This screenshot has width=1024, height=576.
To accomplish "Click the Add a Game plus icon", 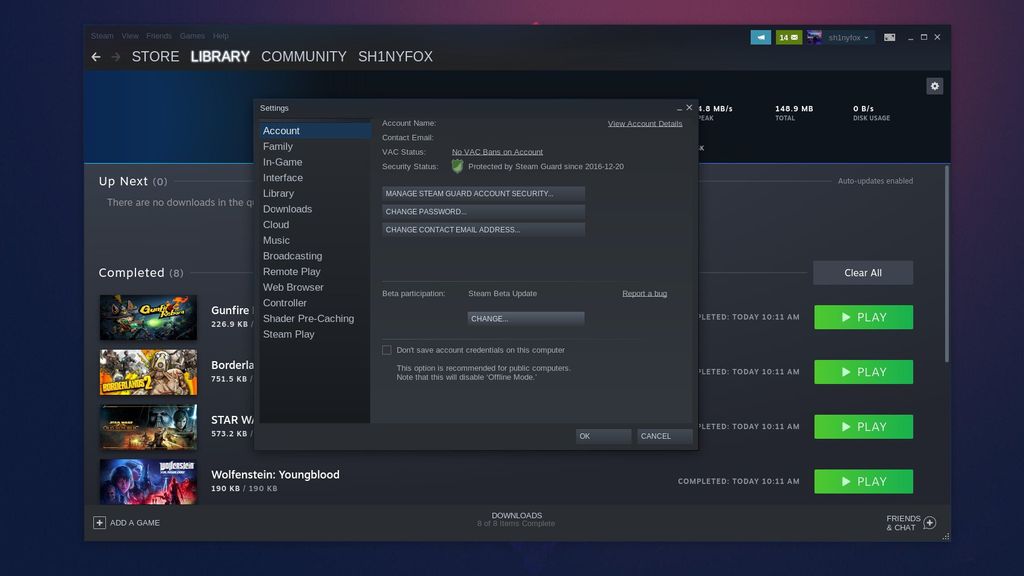I will coord(99,522).
